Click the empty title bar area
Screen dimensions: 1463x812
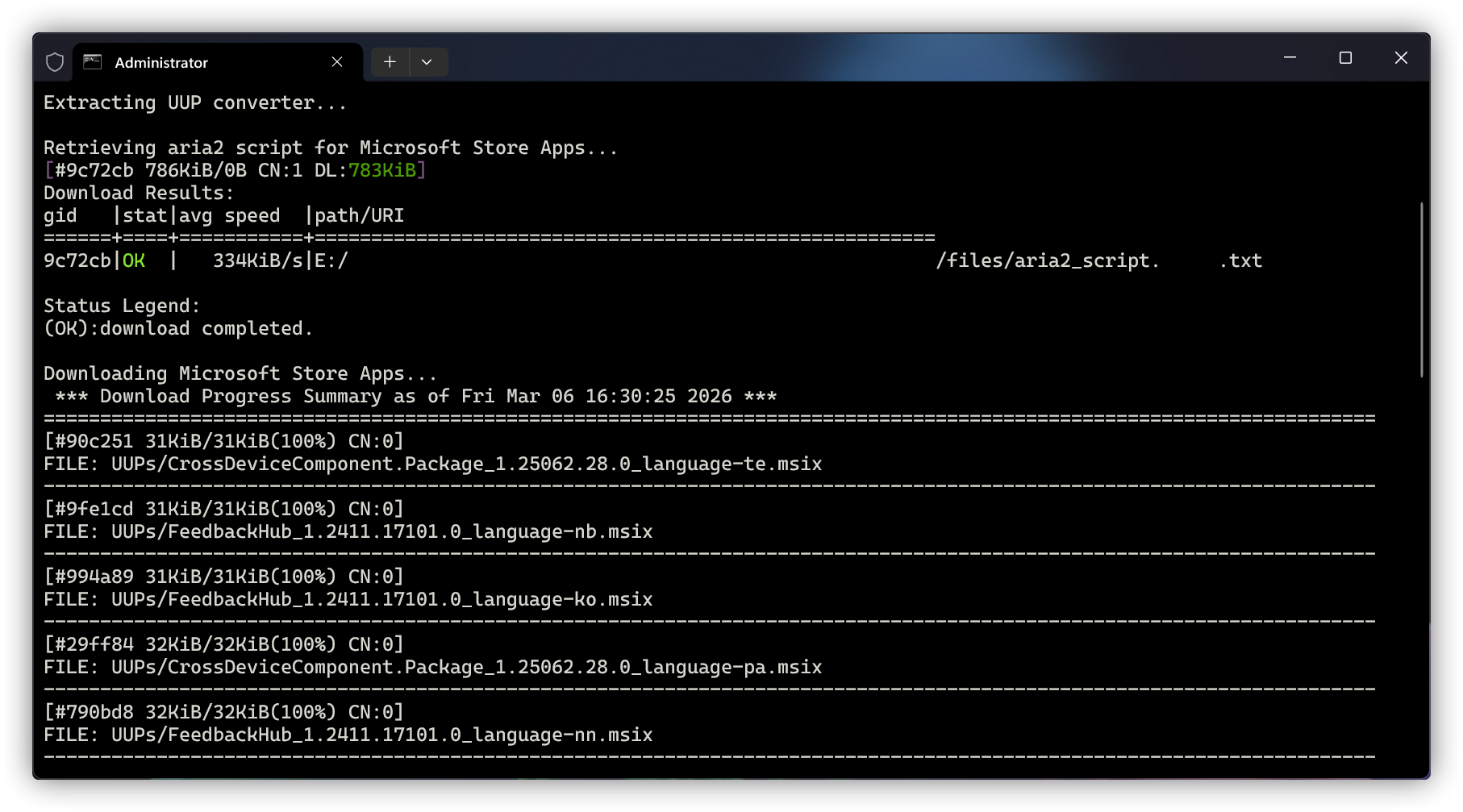[807, 58]
